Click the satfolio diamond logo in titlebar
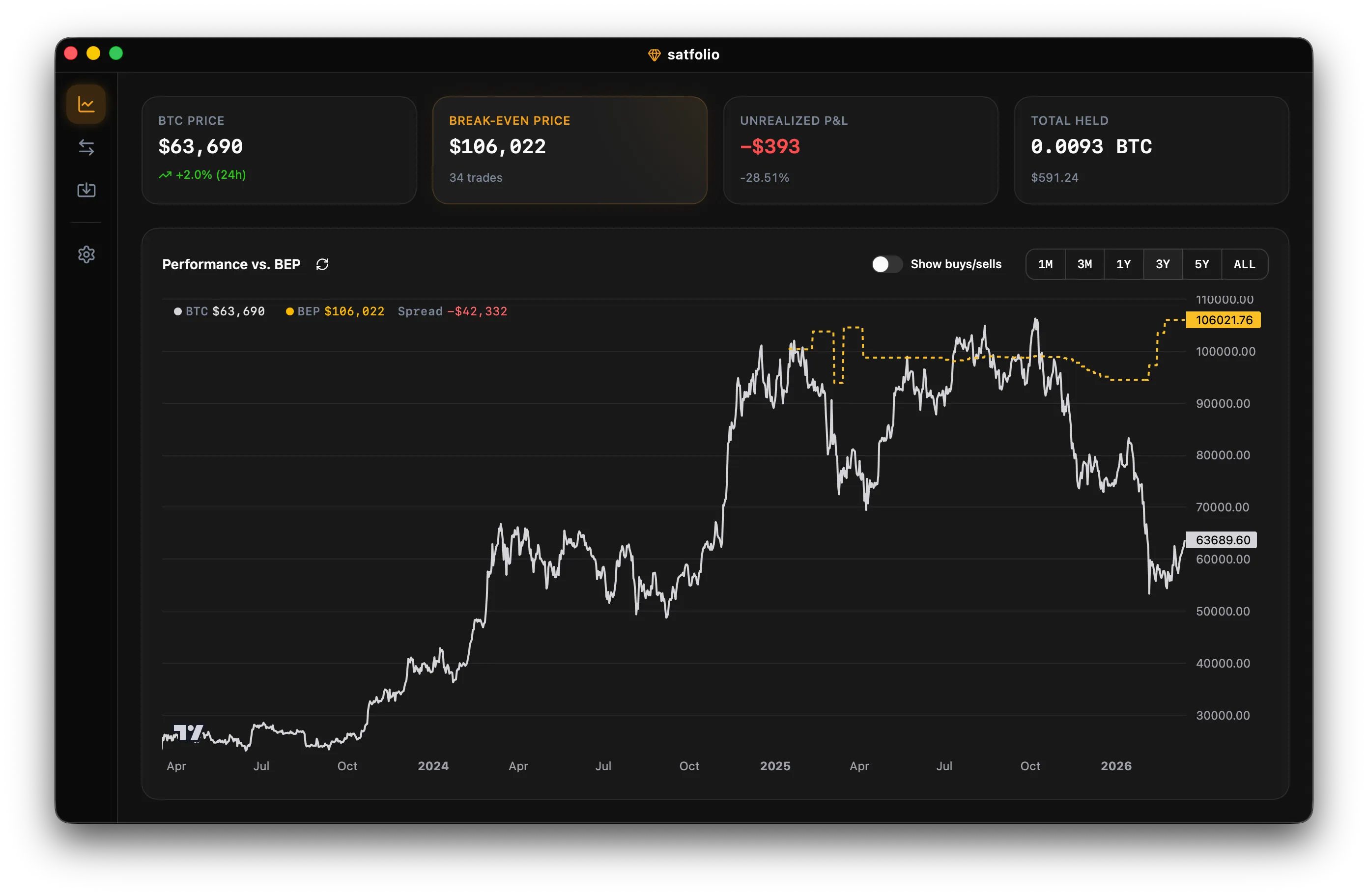The image size is (1368, 896). (654, 54)
